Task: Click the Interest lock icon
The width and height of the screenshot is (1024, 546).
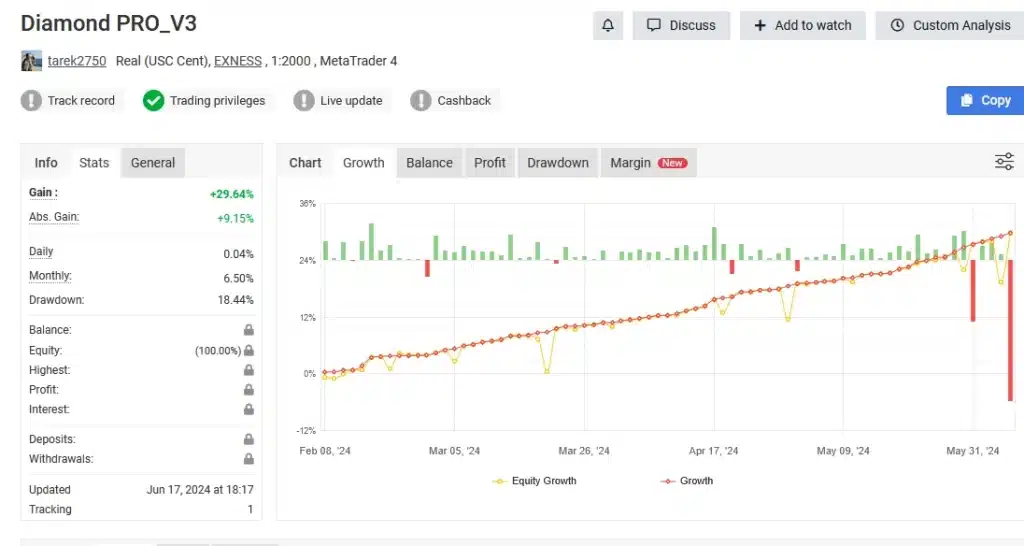Action: pyautogui.click(x=249, y=409)
